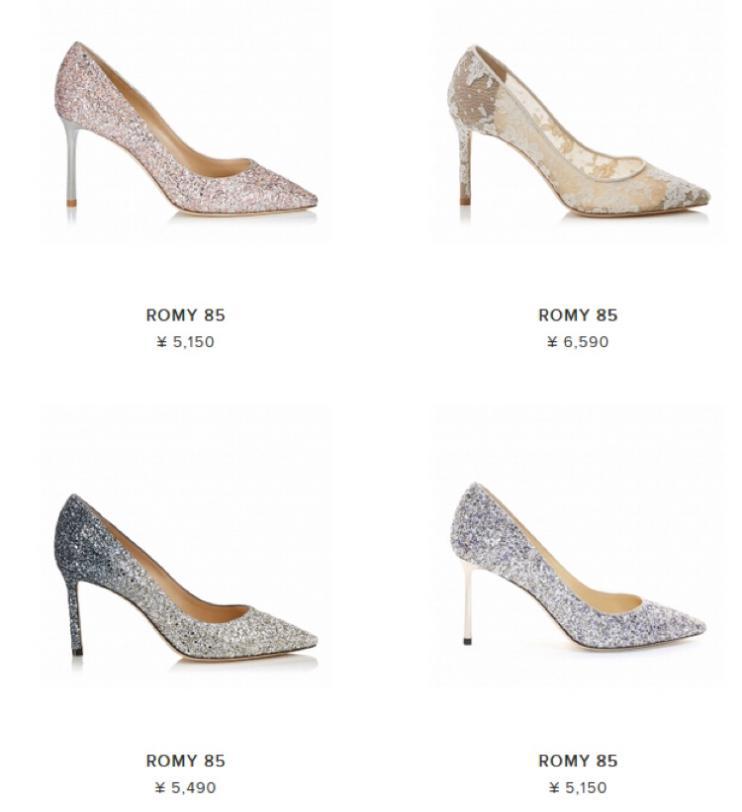Click the silver stiletto heel of the pink pump
The width and height of the screenshot is (742, 812).
[71, 163]
